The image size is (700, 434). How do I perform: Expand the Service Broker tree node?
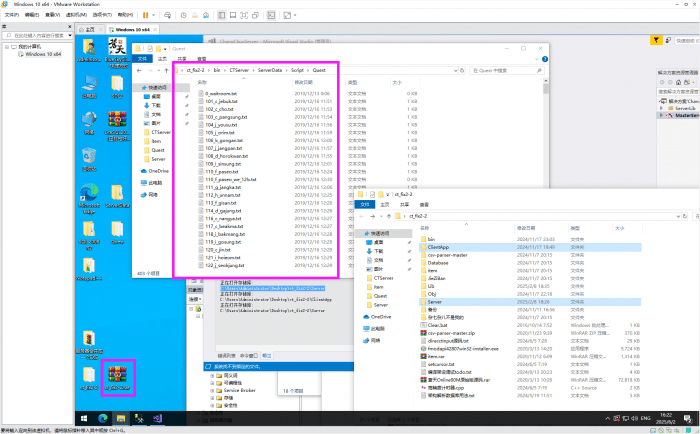212,390
